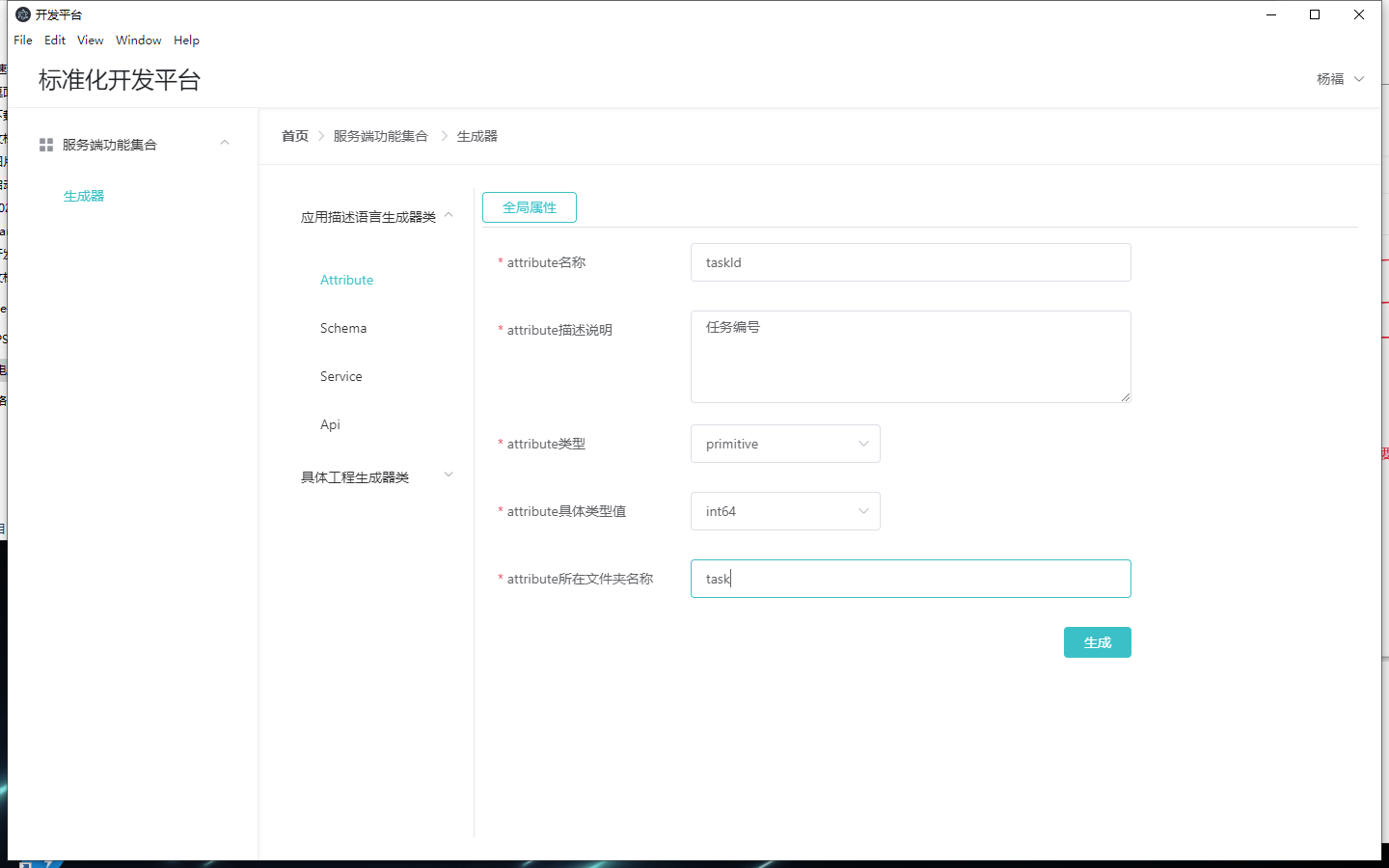The height and width of the screenshot is (868, 1389).
Task: Collapse the 应用描述语言生成器类 group chevron
Action: click(x=449, y=215)
